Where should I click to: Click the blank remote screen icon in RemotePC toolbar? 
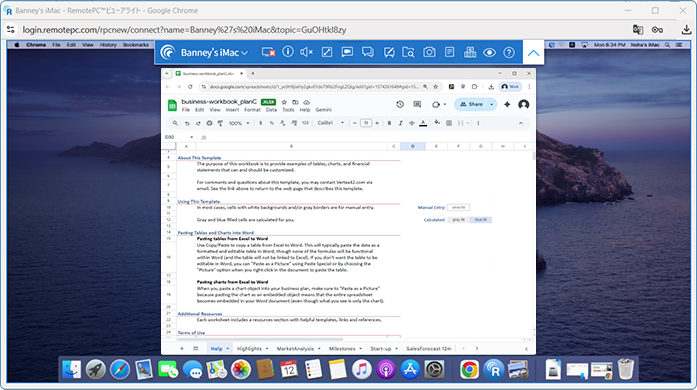tap(268, 52)
